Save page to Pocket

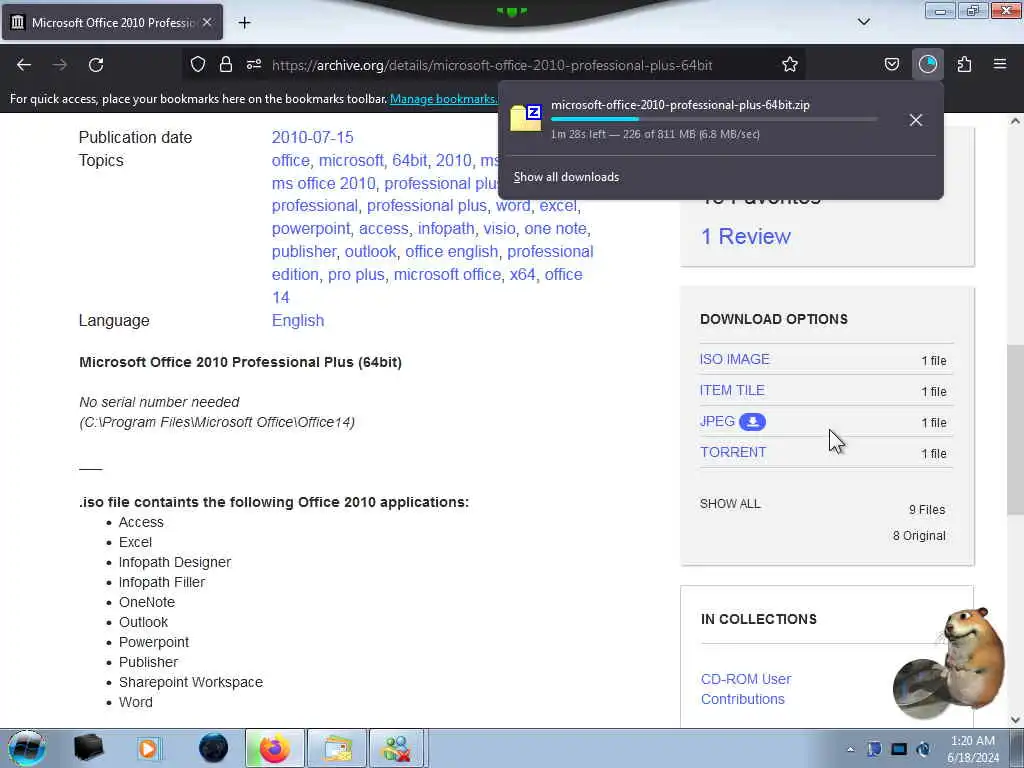891,64
